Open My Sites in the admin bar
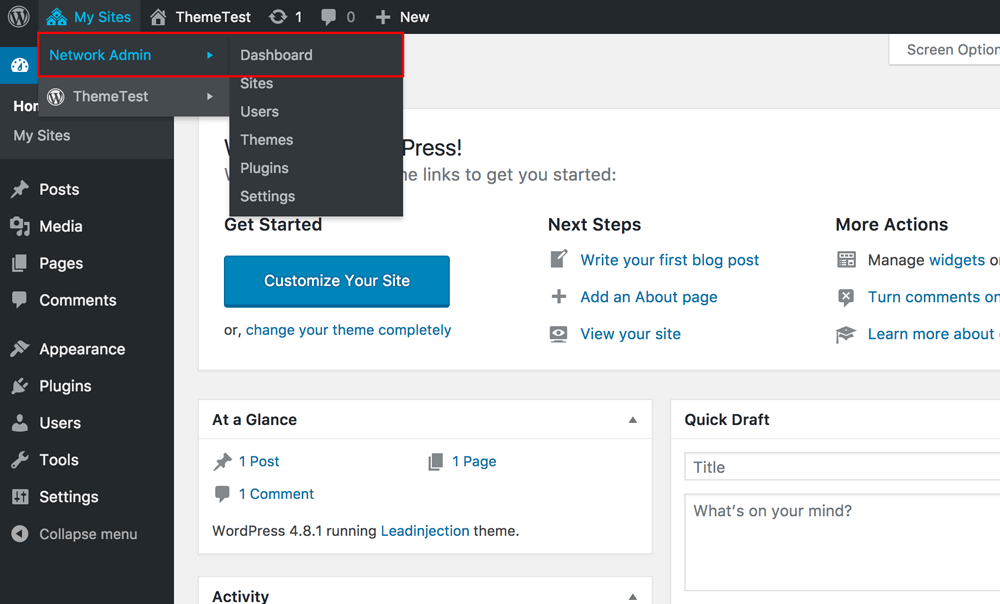1000x604 pixels. pyautogui.click(x=103, y=17)
